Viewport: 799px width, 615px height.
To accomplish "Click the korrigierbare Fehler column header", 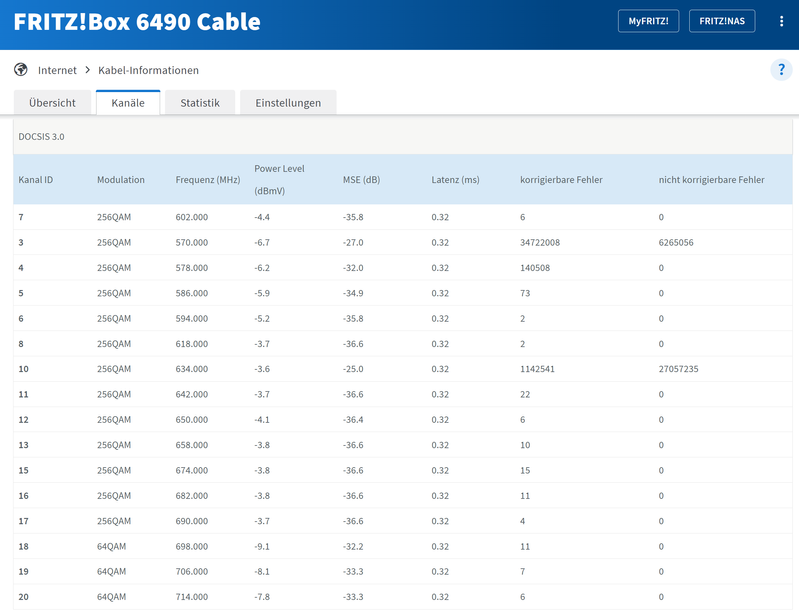I will click(x=575, y=180).
